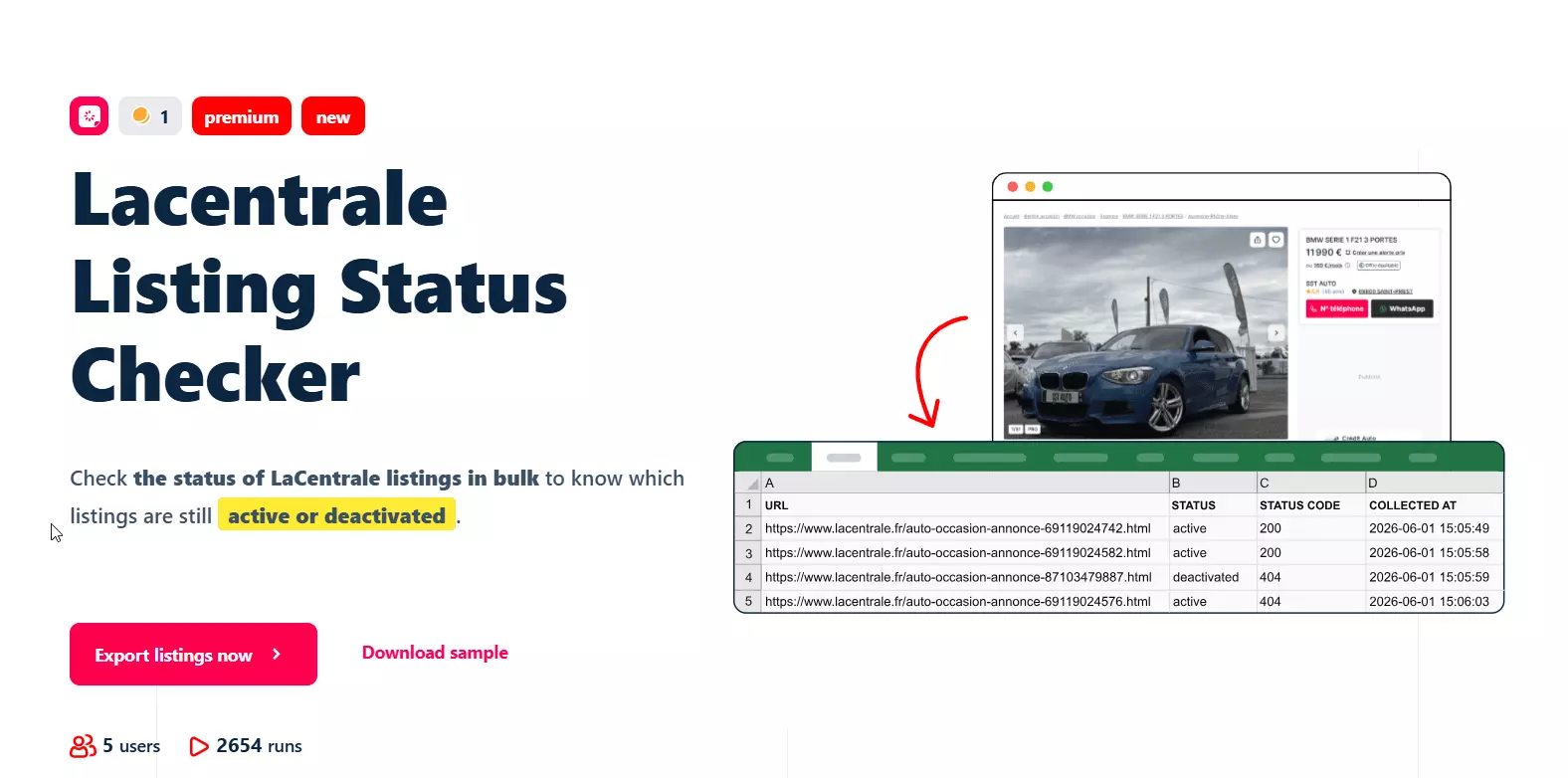Select spreadsheet row number 1
This screenshot has width=1568, height=778.
[748, 504]
